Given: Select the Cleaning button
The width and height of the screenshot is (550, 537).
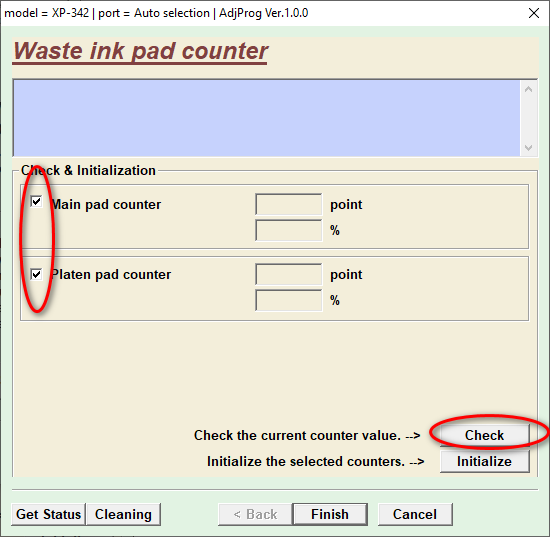Looking at the screenshot, I should point(123,514).
